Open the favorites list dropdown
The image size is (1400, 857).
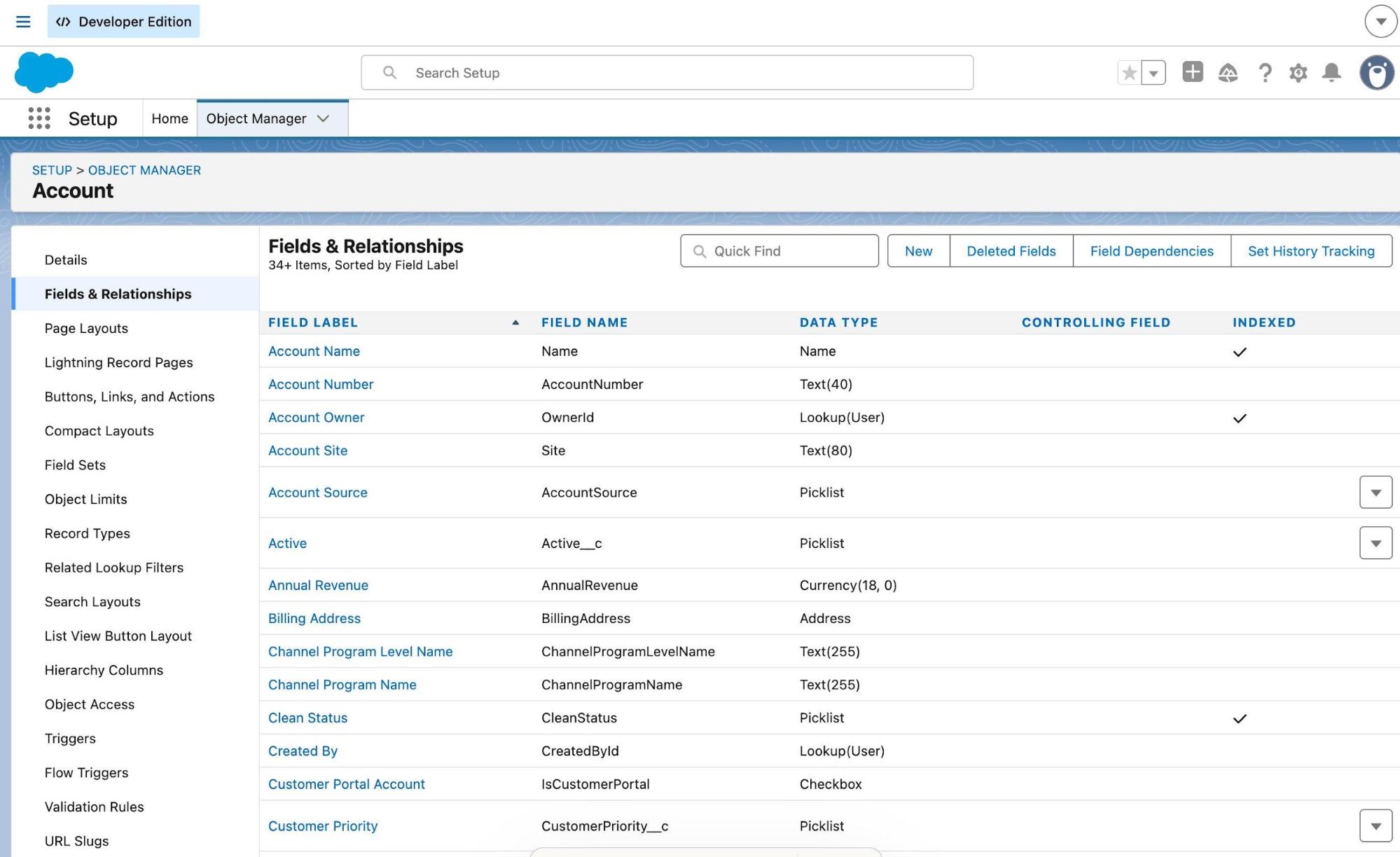(1153, 73)
